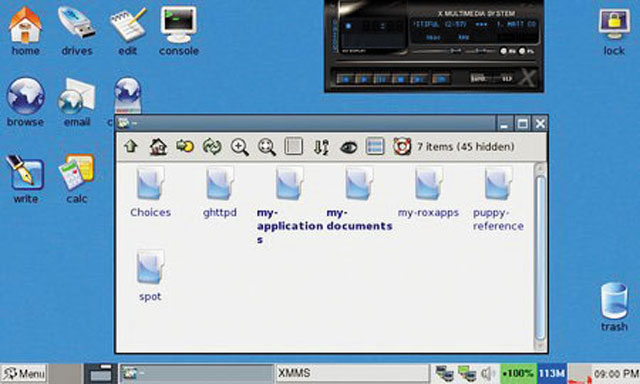The image size is (640, 384).
Task: Click the 100% battery indicator in tray
Action: tap(518, 373)
